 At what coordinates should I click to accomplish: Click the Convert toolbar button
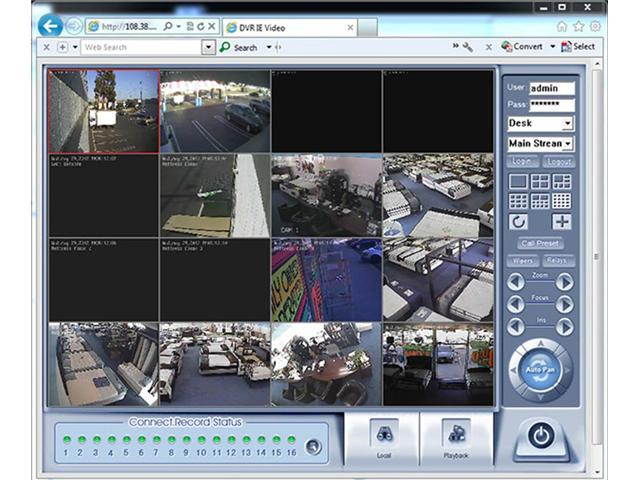(x=522, y=47)
